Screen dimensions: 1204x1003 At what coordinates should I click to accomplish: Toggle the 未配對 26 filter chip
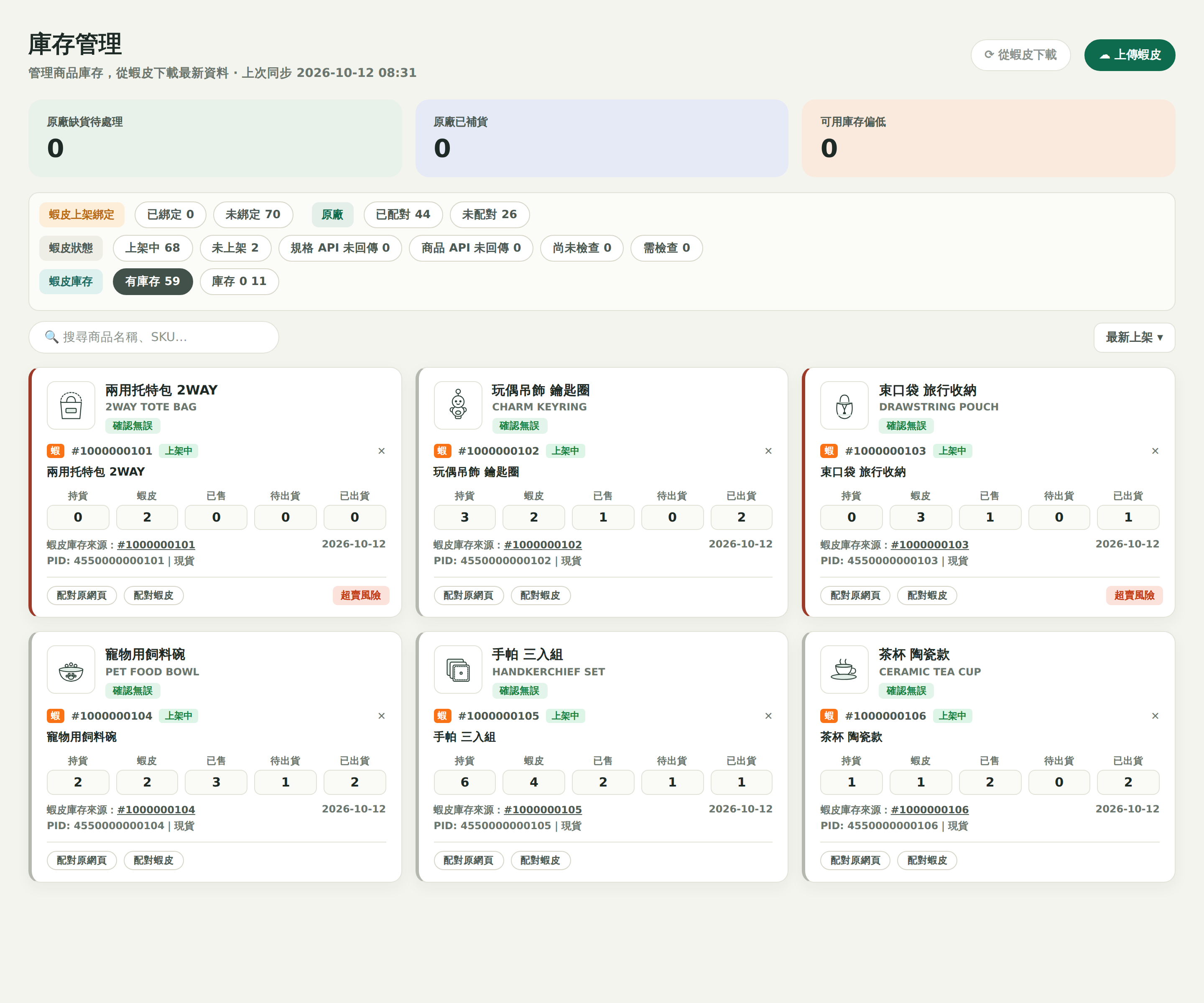coord(489,214)
